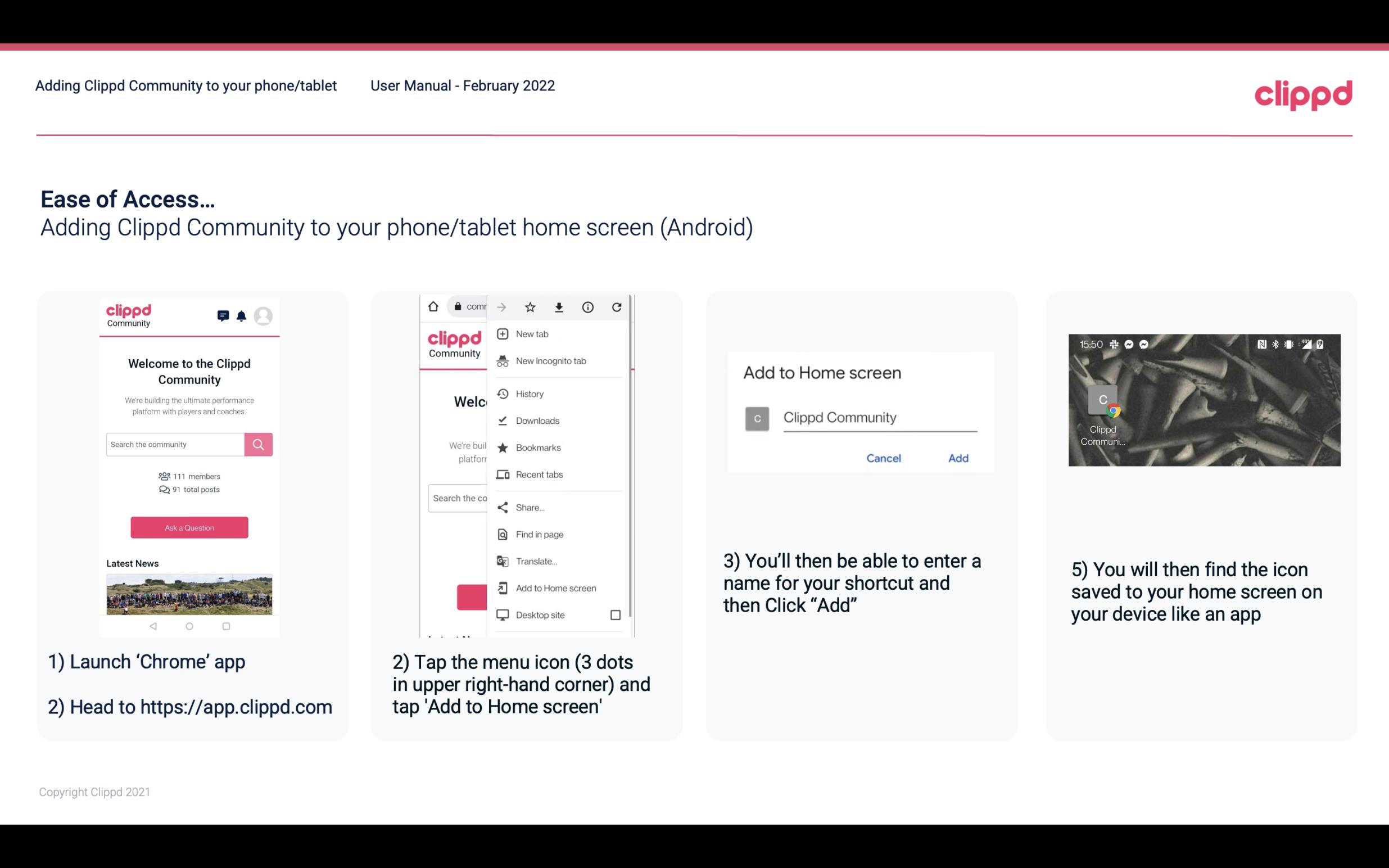Click the Clippd Community name input field
The image size is (1389, 868).
pos(879,416)
